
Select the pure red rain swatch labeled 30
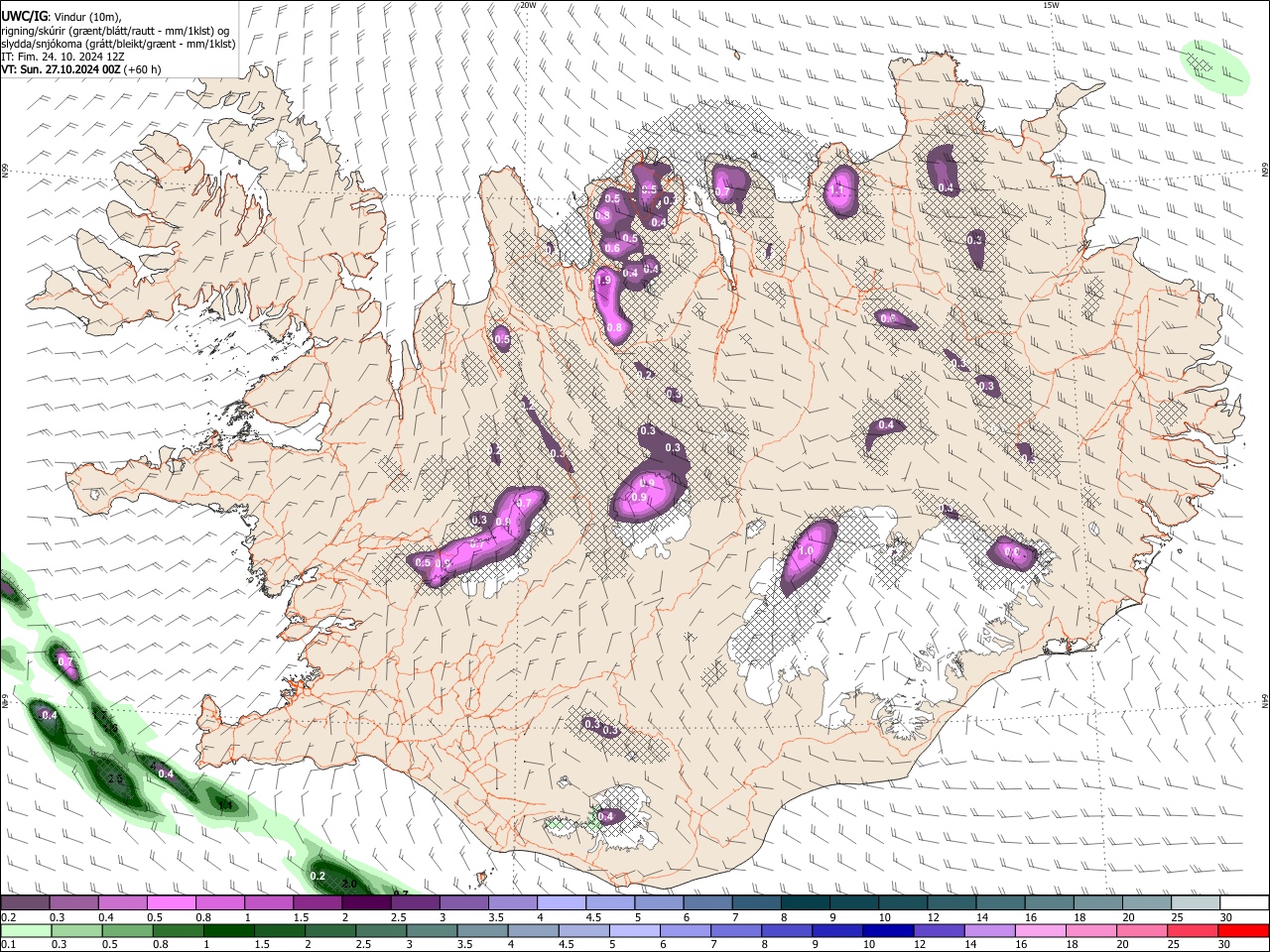1242,930
